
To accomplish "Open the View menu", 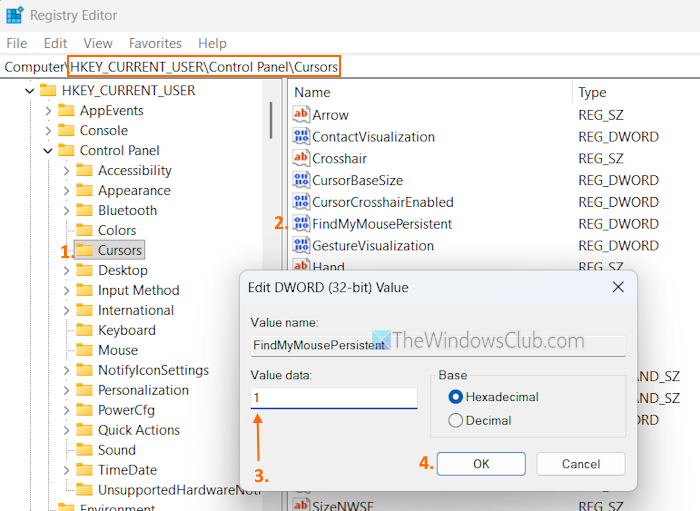I will click(x=98, y=43).
